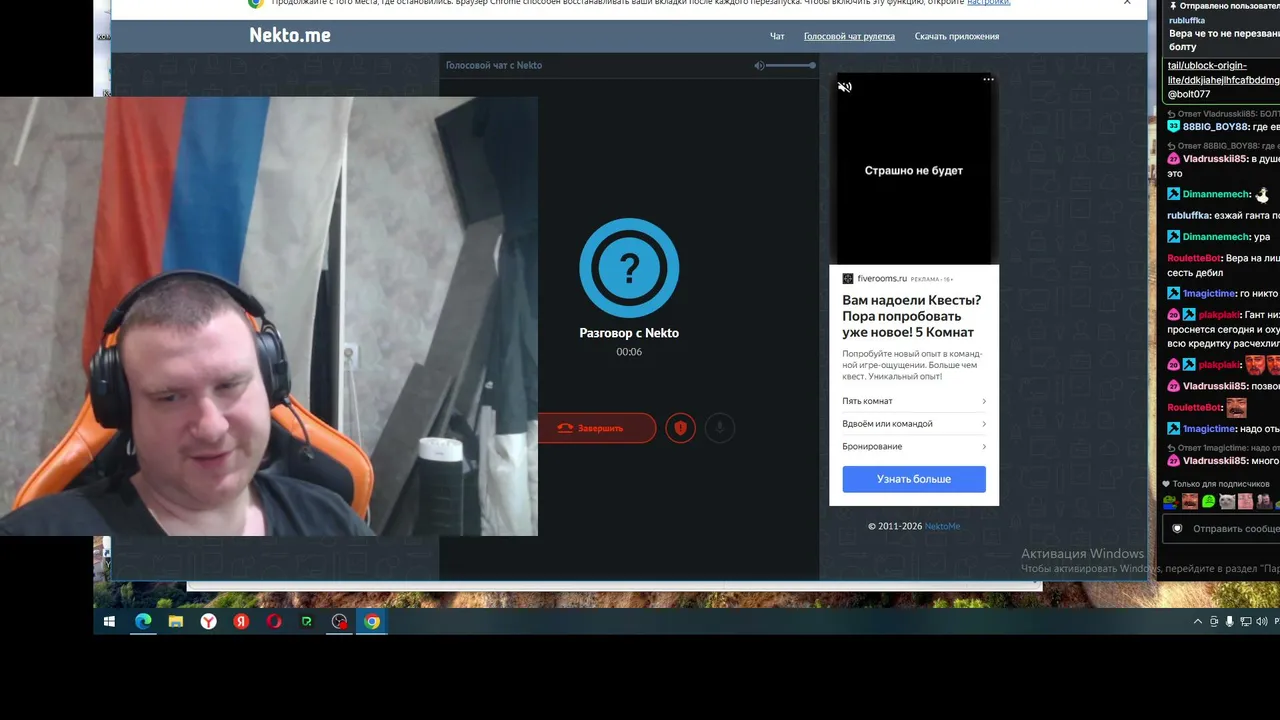Screen dimensions: 1280x720
Task: Open the red Я Yandex taskbar icon
Action: (x=241, y=622)
